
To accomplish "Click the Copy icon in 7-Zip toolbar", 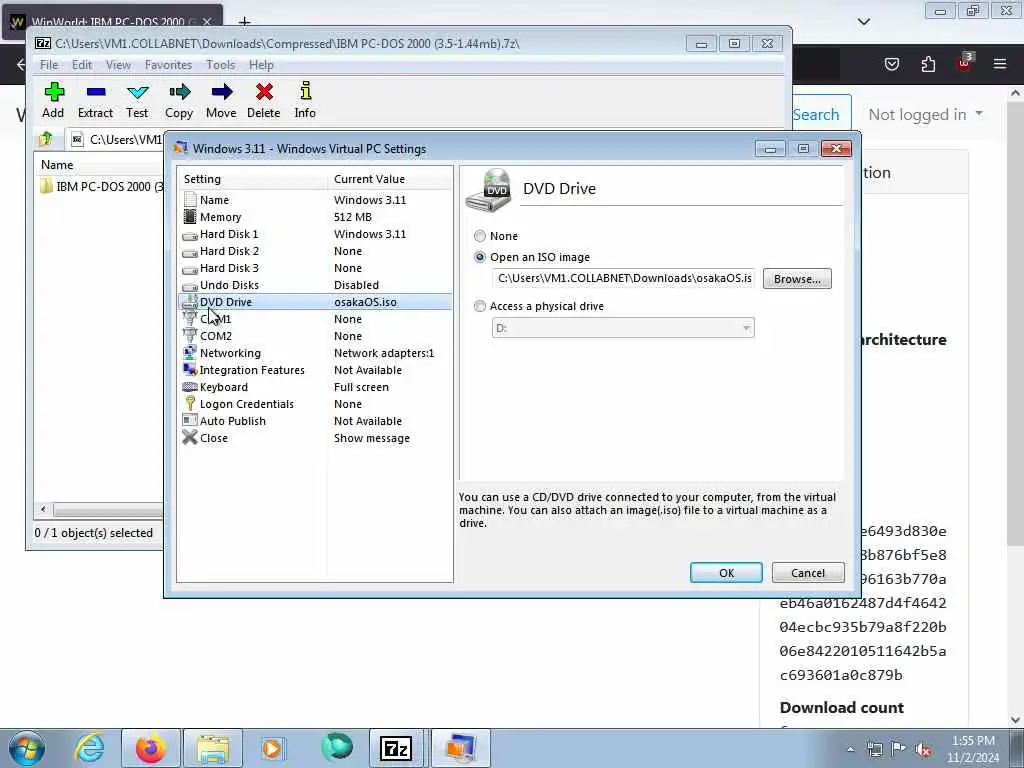I will tap(179, 100).
